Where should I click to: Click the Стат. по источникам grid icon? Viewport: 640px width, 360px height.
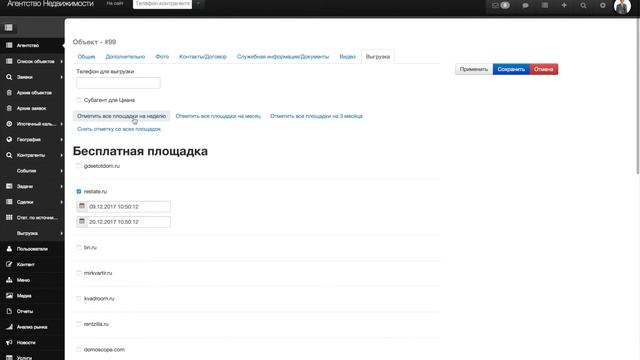[9, 218]
